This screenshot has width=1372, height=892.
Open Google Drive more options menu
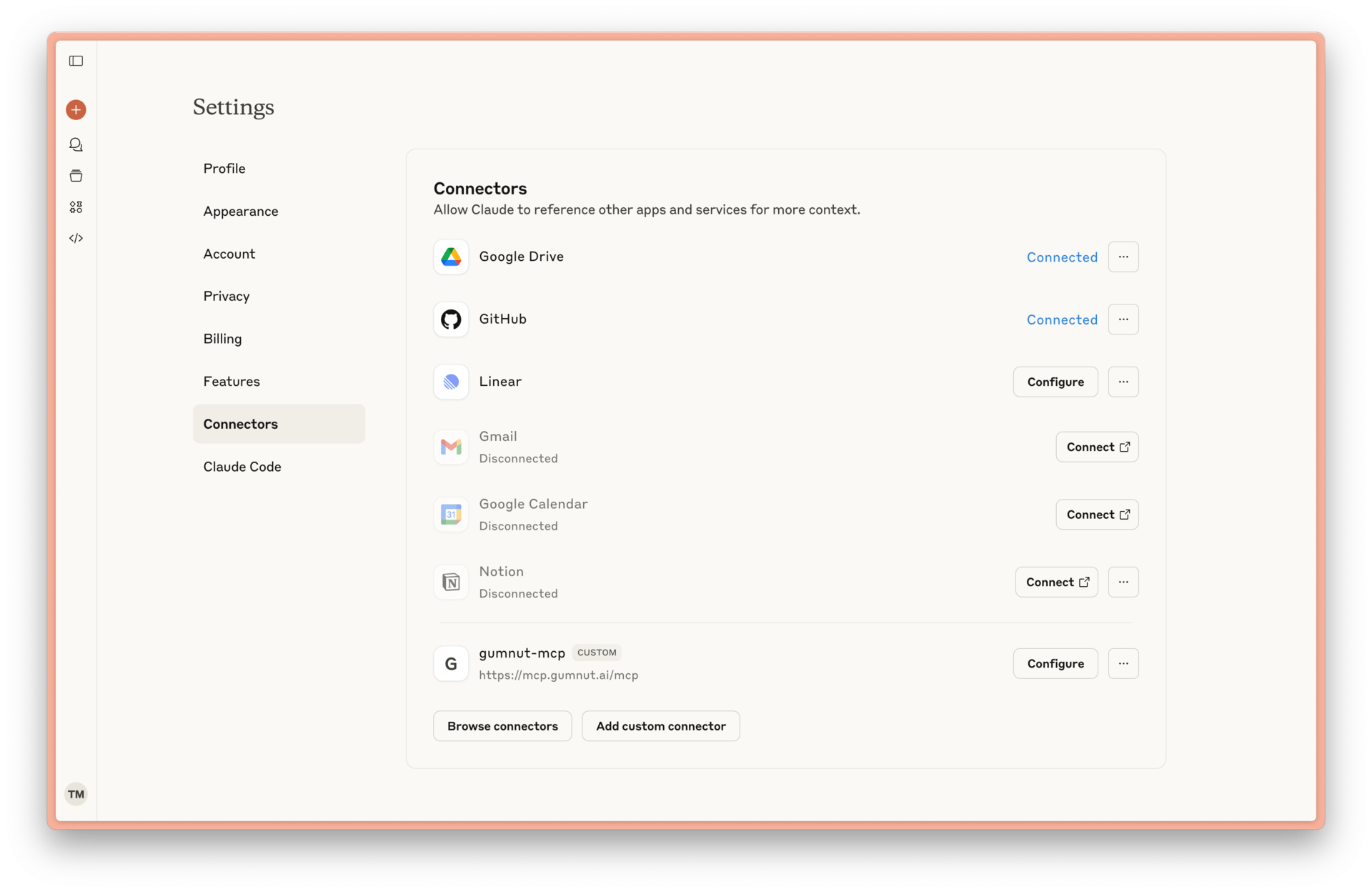[x=1123, y=257]
